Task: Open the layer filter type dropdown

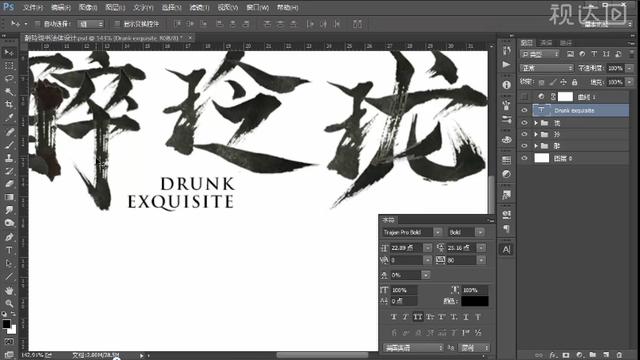Action: [540, 54]
